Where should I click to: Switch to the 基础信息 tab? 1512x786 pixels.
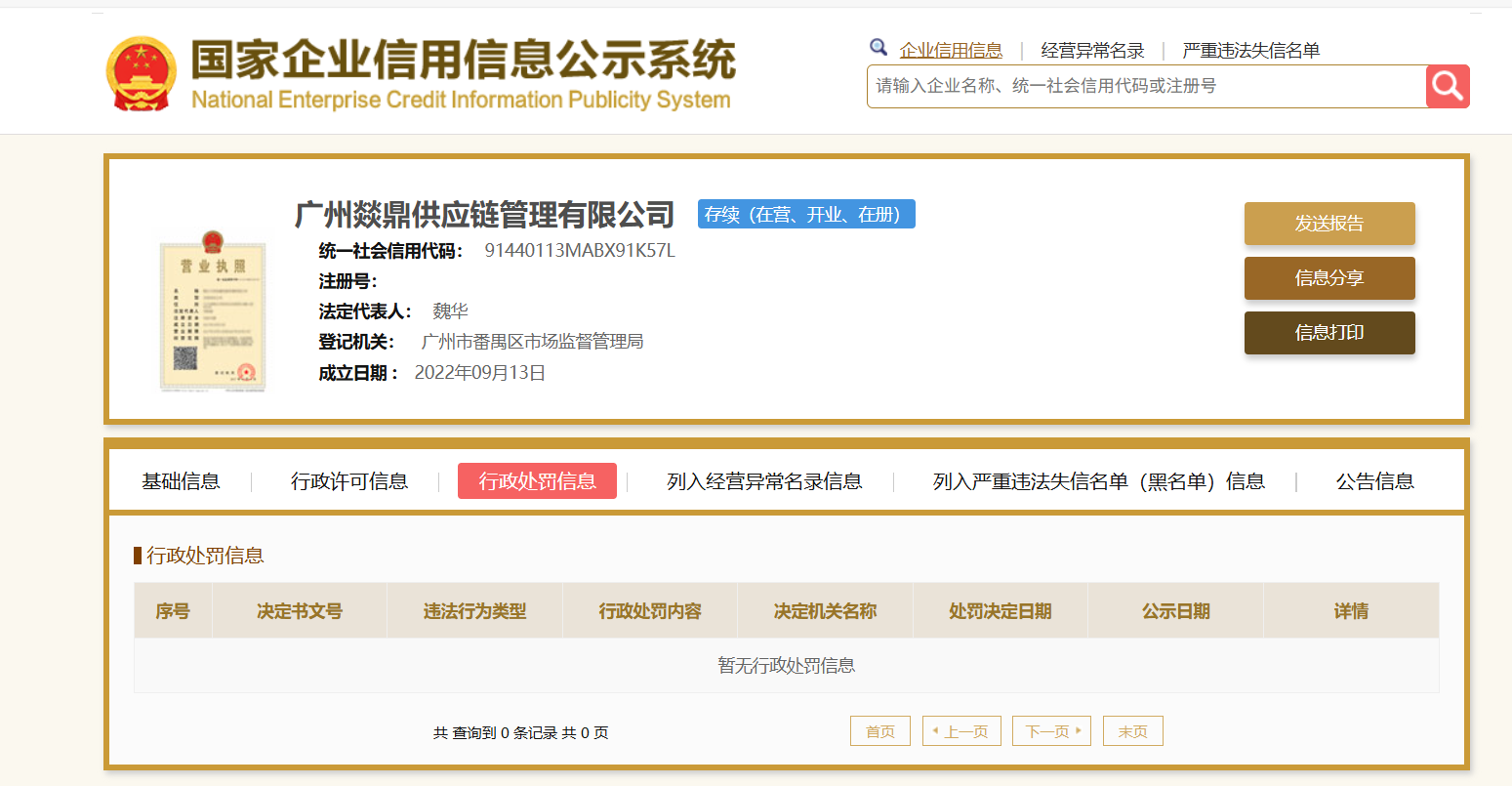tap(181, 481)
